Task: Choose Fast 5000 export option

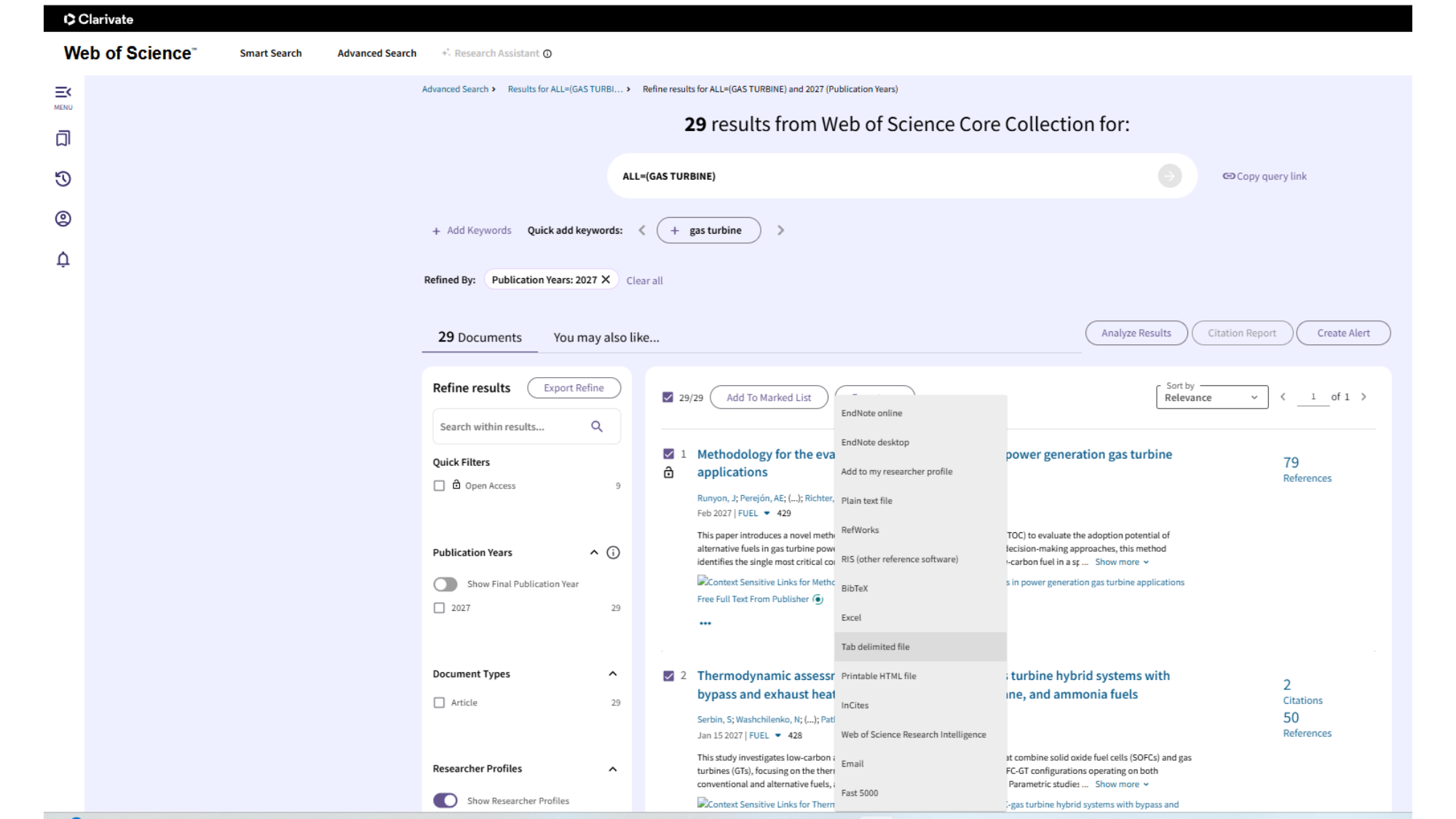Action: [920, 793]
